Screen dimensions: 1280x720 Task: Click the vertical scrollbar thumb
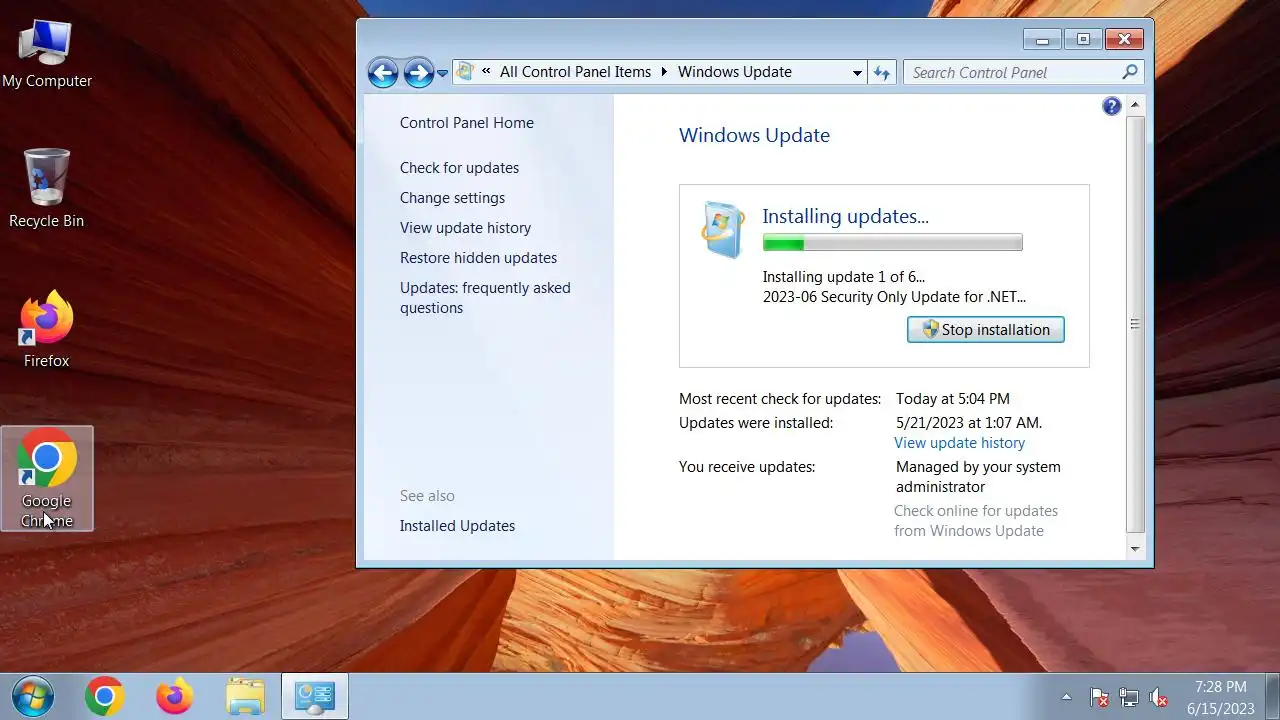(x=1134, y=323)
